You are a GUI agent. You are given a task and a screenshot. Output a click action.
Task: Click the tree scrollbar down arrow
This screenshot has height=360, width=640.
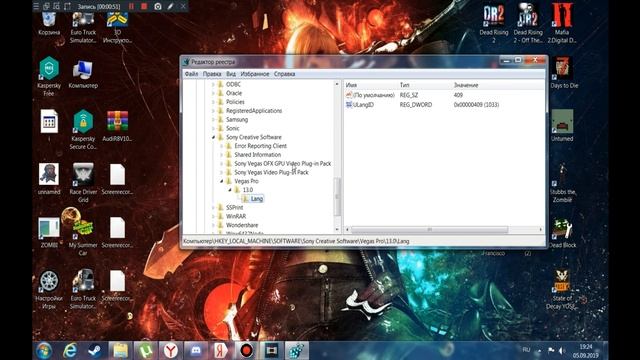[x=337, y=230]
